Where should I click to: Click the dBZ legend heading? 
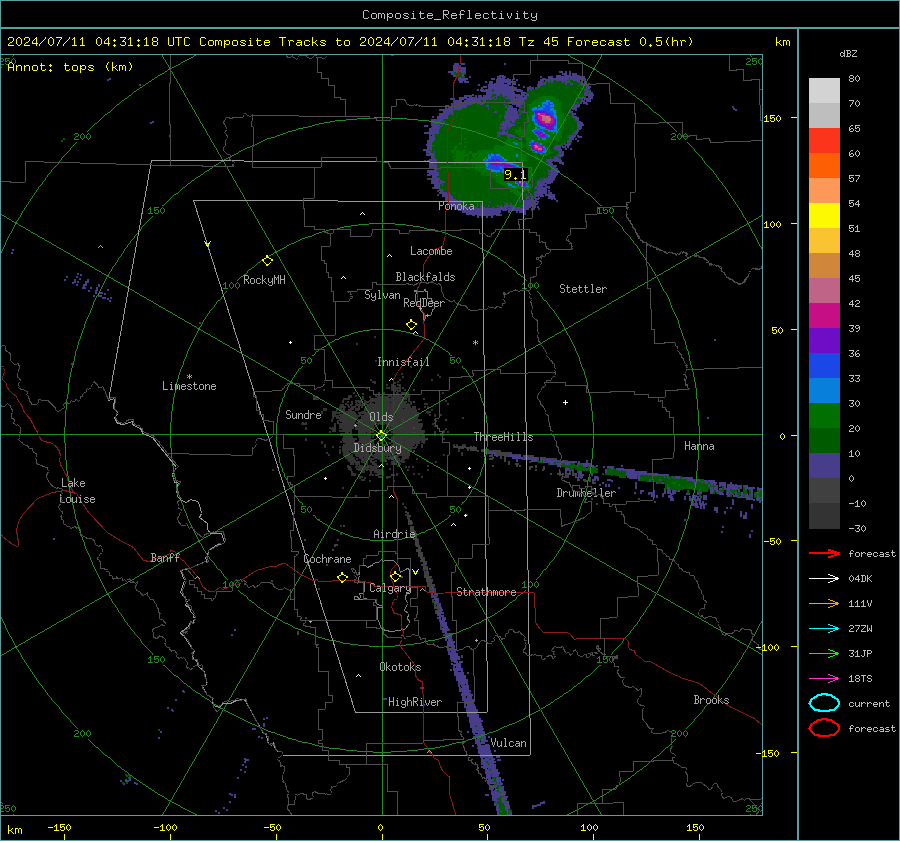tap(848, 53)
